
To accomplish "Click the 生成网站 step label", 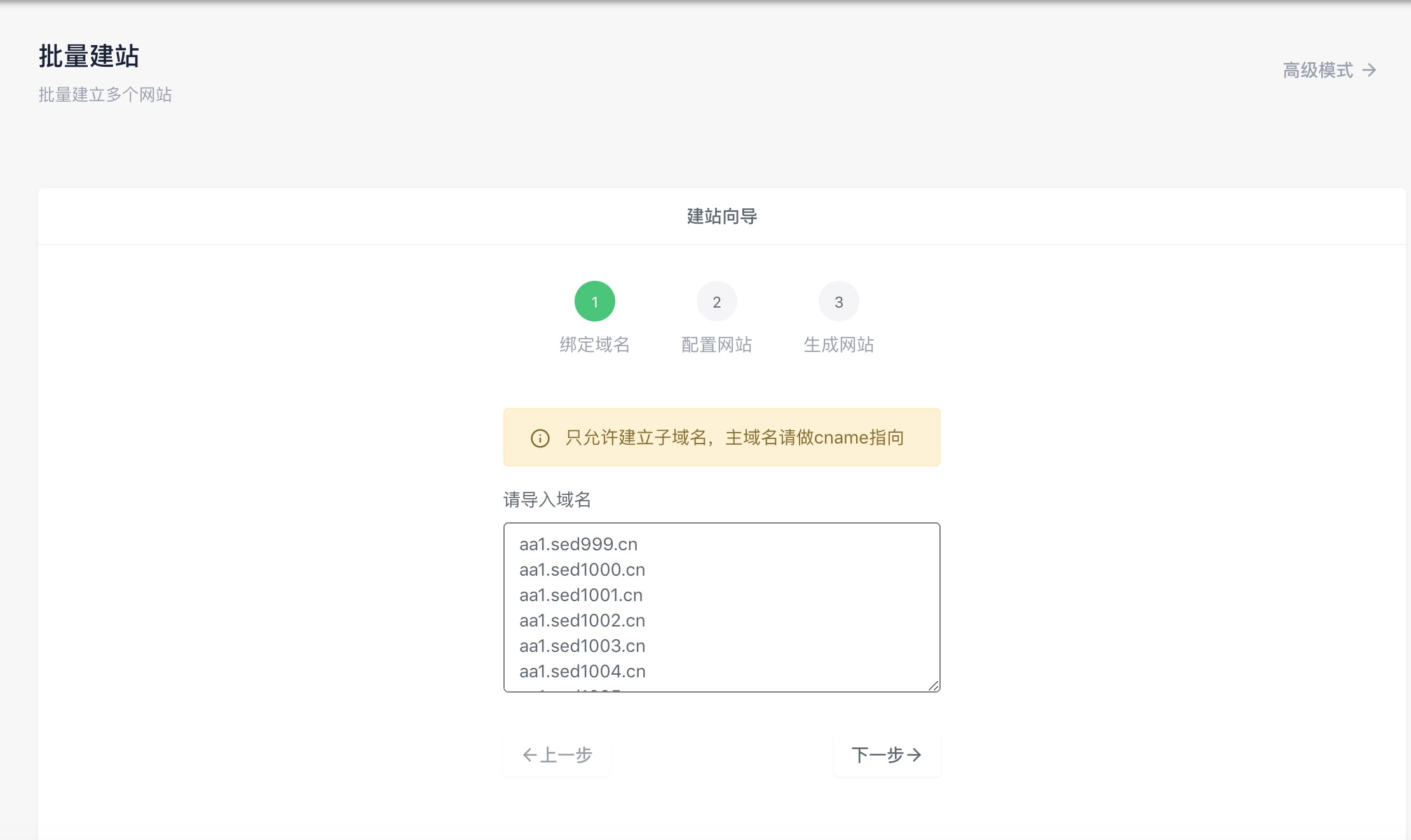I will click(839, 344).
